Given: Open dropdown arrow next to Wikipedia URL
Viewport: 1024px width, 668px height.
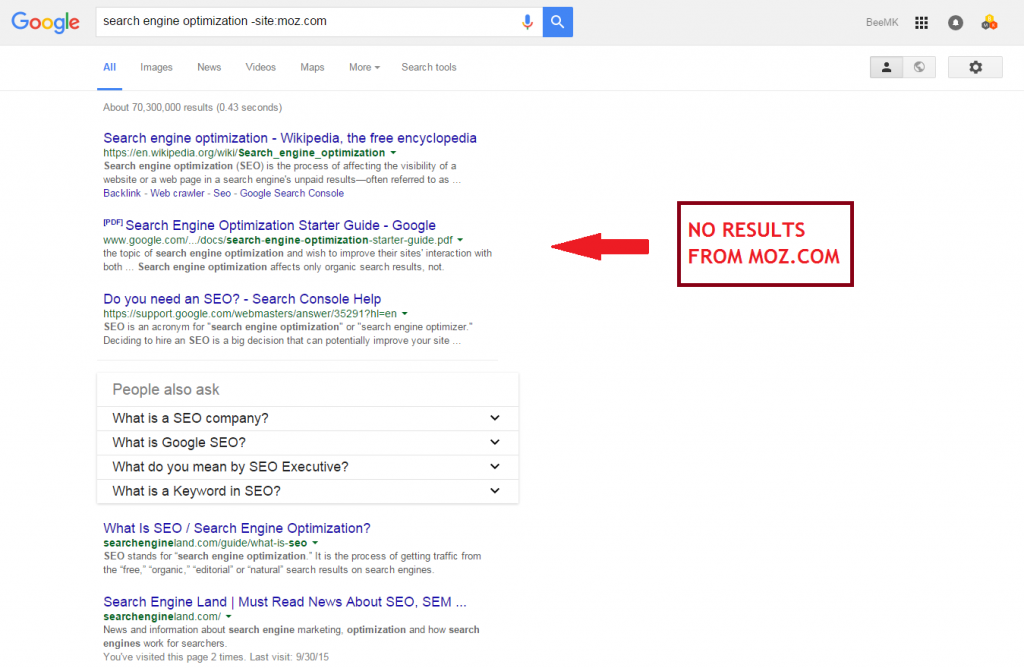Looking at the screenshot, I should pyautogui.click(x=393, y=153).
